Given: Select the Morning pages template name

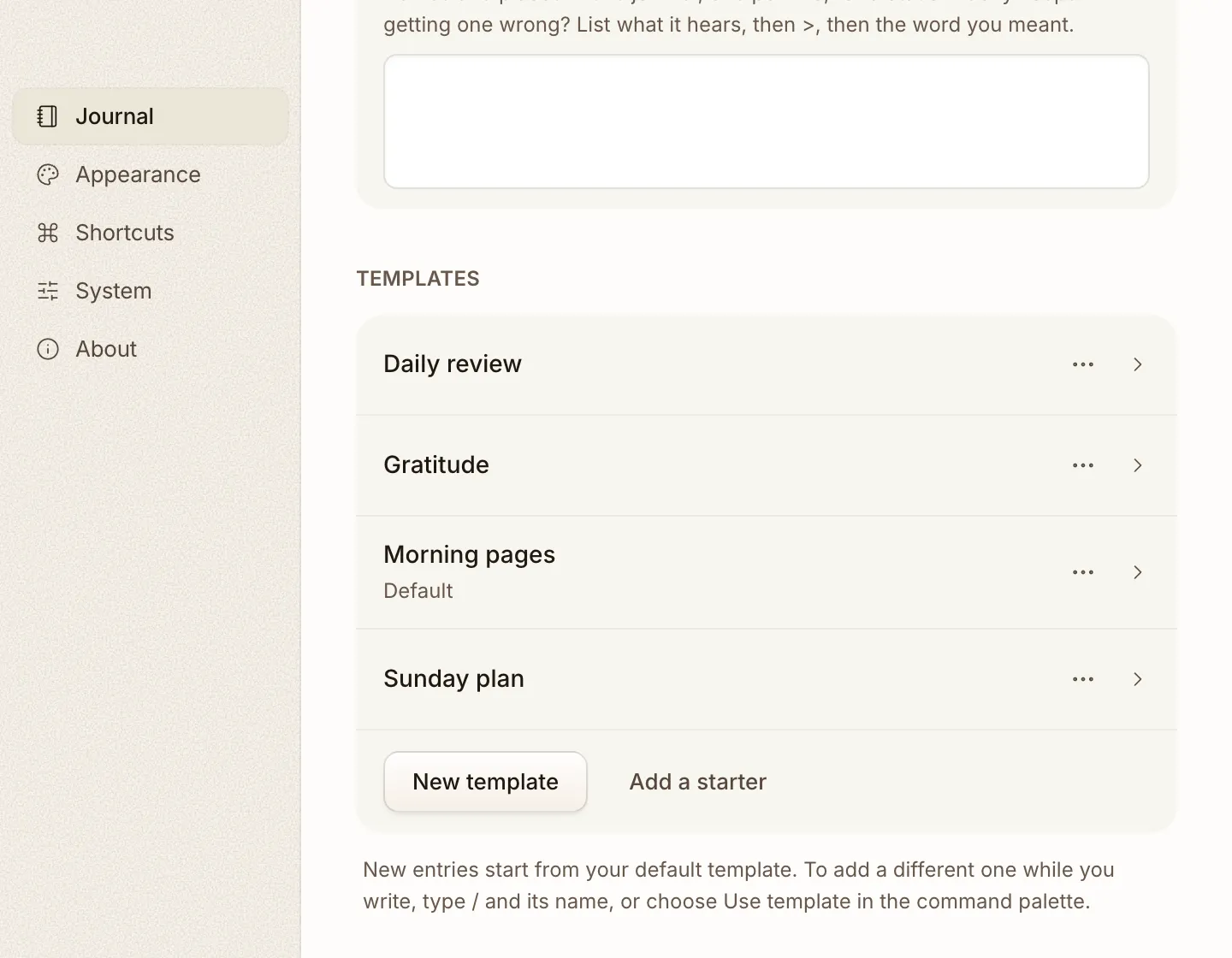Looking at the screenshot, I should click(x=470, y=555).
